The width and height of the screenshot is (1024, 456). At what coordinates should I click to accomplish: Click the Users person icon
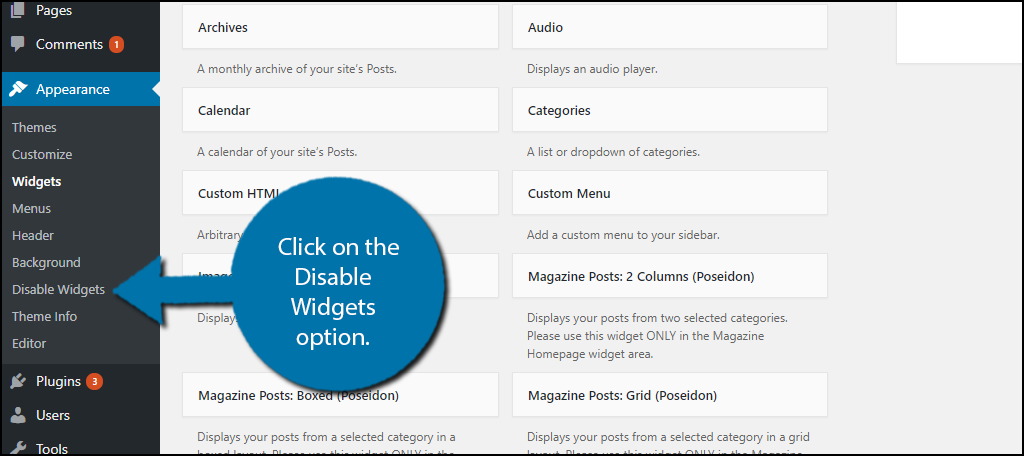coord(18,415)
